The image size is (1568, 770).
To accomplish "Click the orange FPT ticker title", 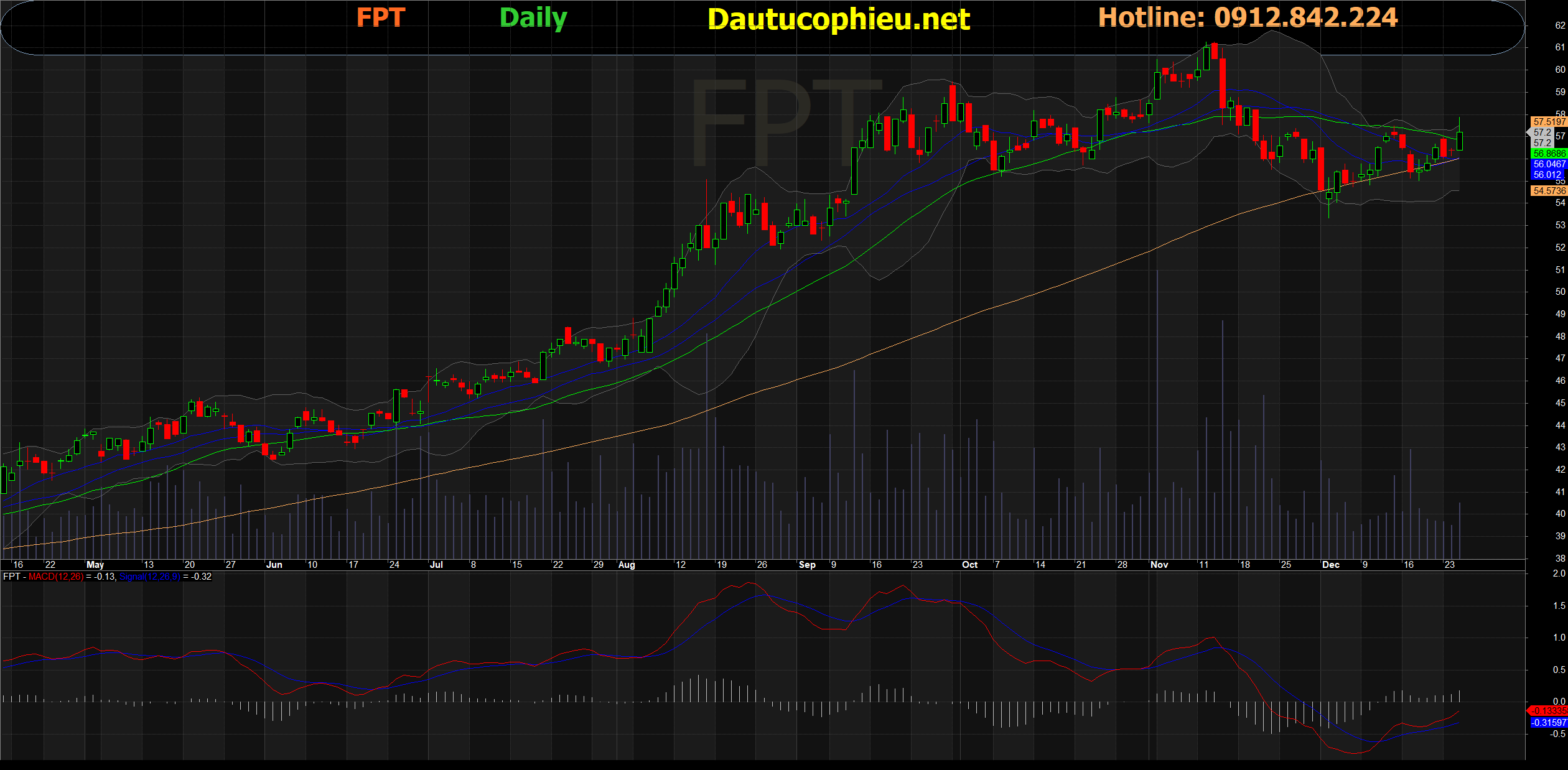I will [x=380, y=18].
